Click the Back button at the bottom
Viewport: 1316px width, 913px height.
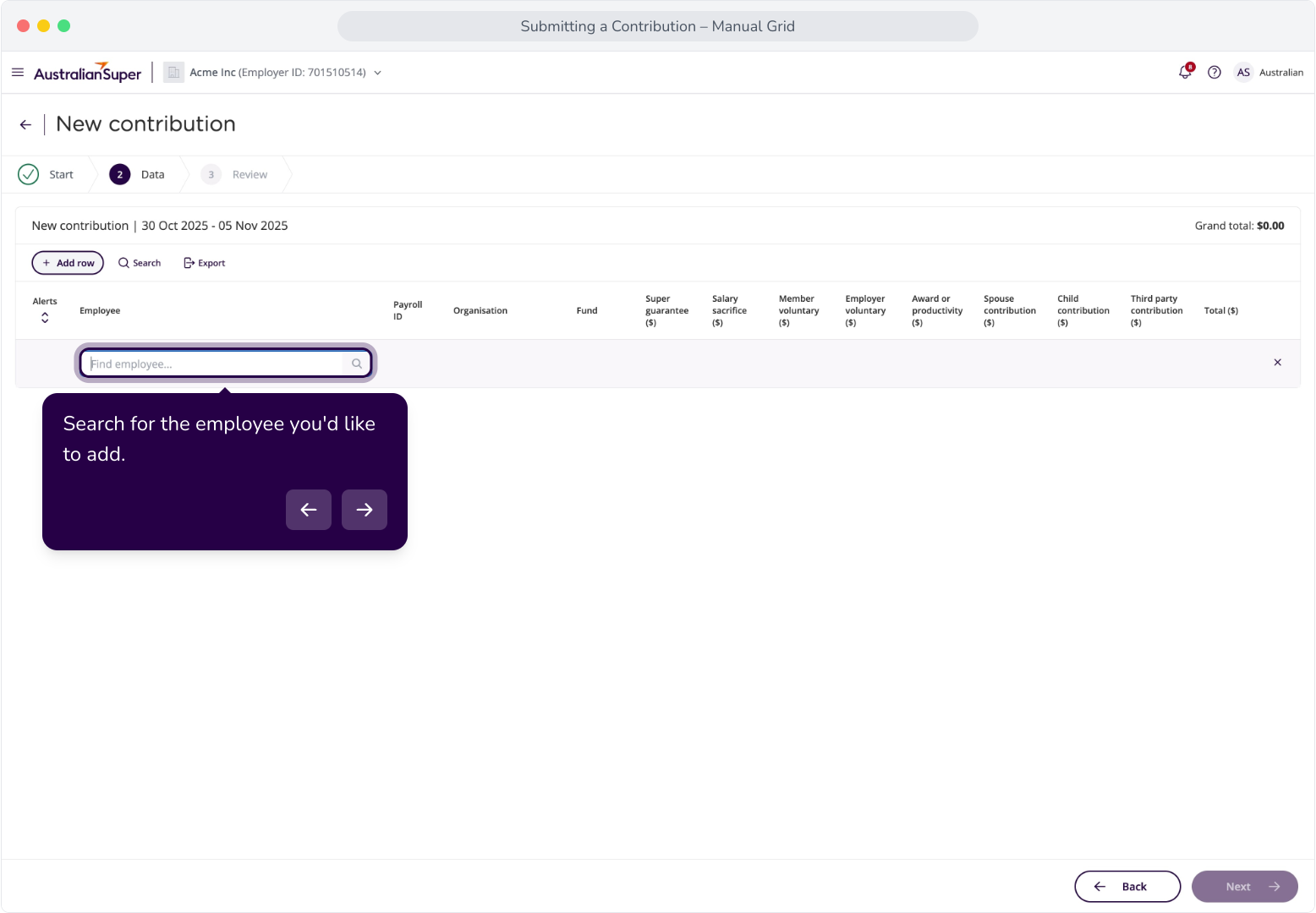point(1127,887)
